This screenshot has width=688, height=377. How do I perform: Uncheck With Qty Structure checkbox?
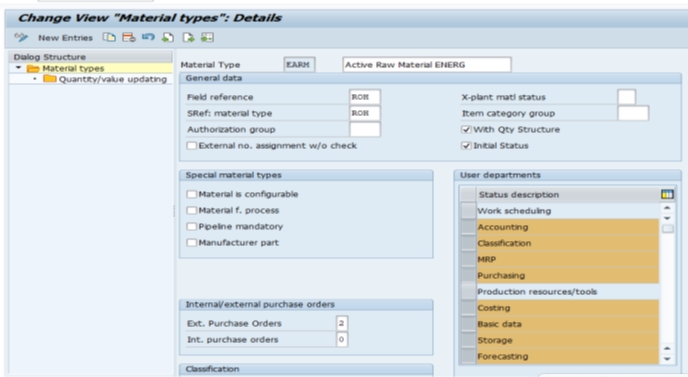point(466,129)
